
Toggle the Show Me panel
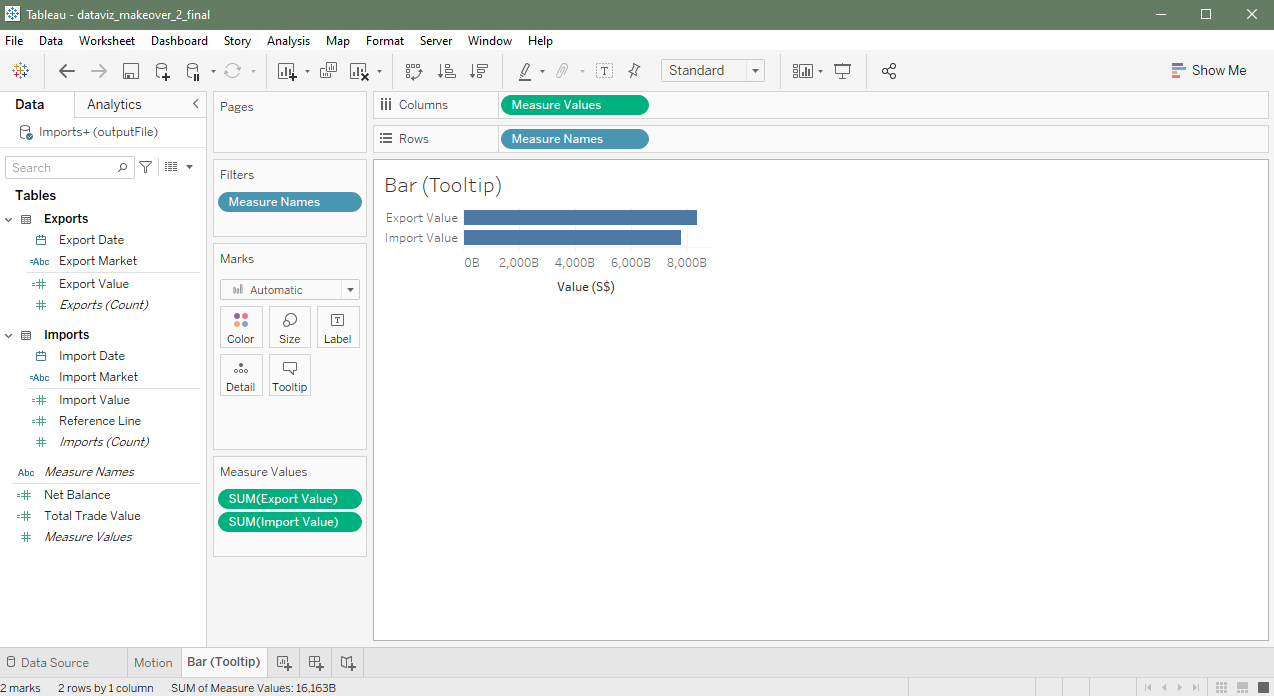(x=1208, y=71)
